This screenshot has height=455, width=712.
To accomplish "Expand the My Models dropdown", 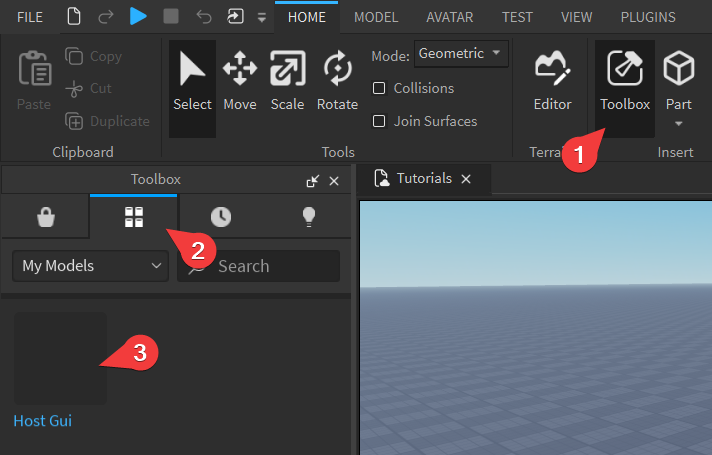I will pyautogui.click(x=90, y=266).
